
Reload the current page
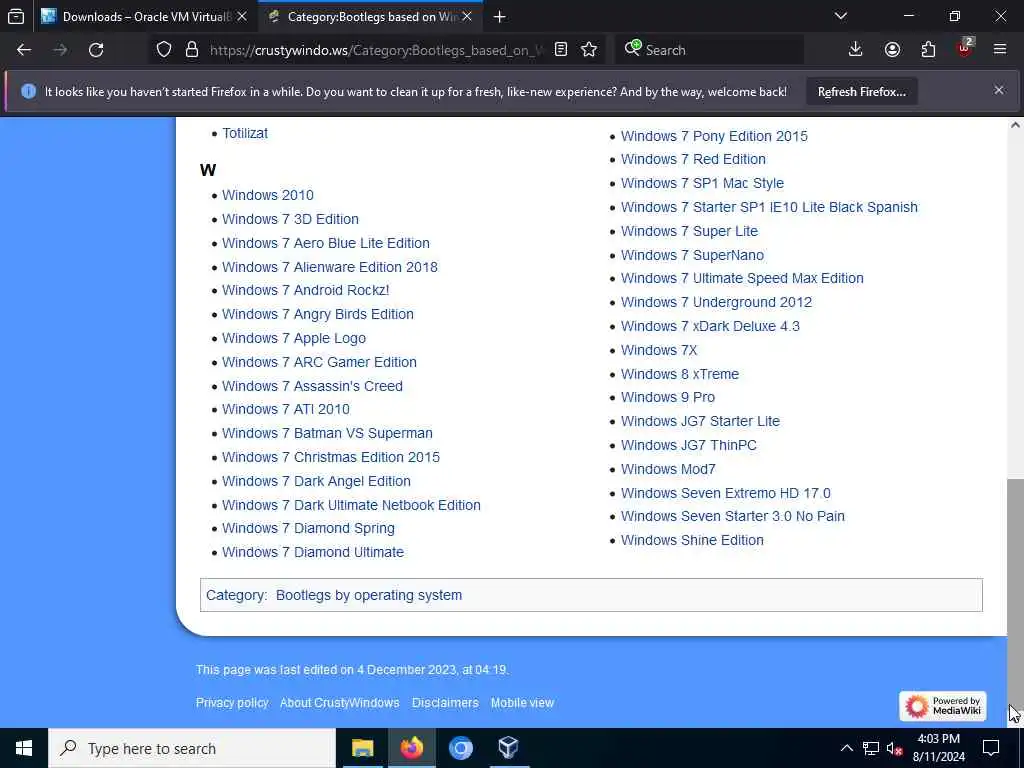96,50
